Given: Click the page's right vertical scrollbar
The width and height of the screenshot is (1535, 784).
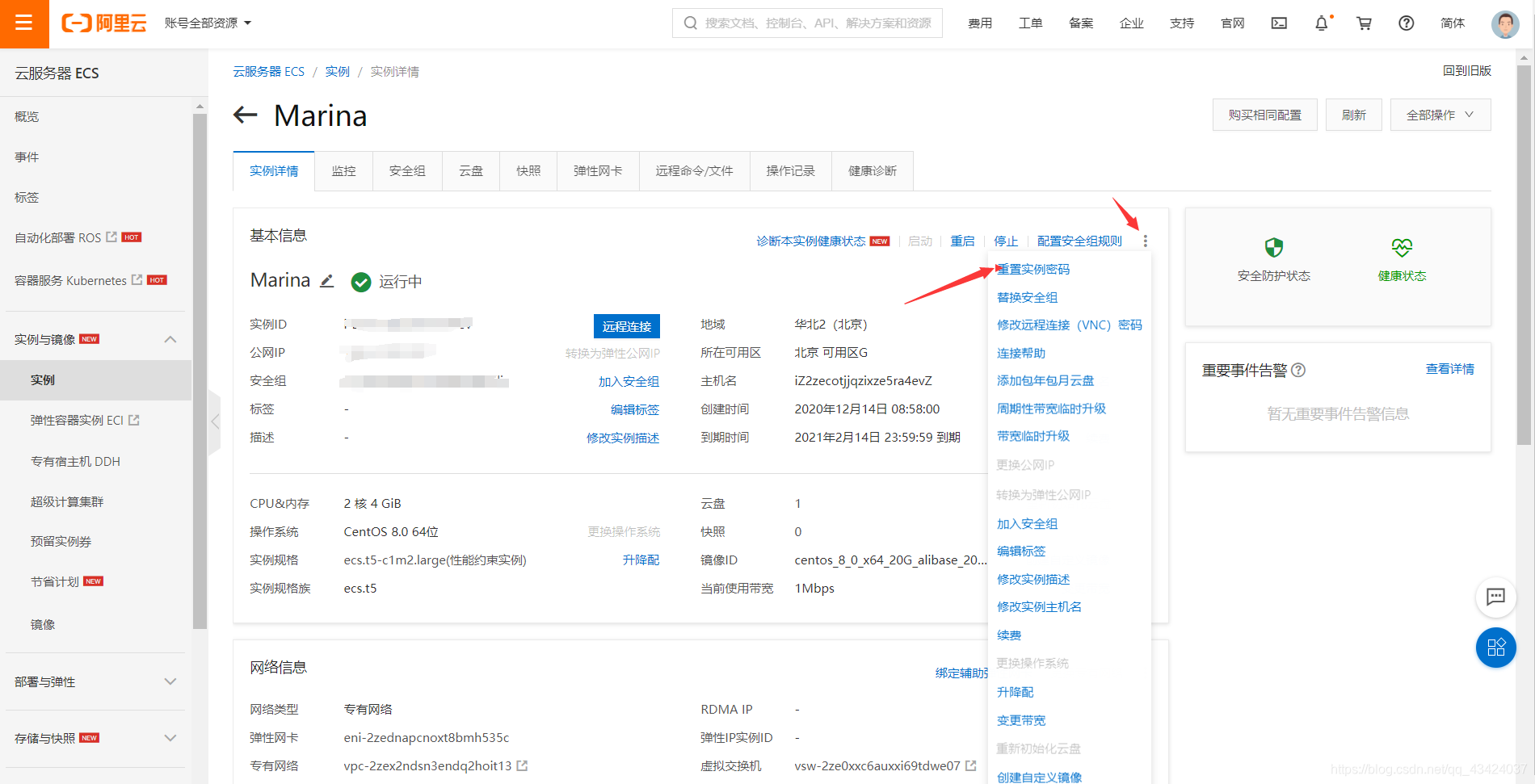Looking at the screenshot, I should point(1524,255).
